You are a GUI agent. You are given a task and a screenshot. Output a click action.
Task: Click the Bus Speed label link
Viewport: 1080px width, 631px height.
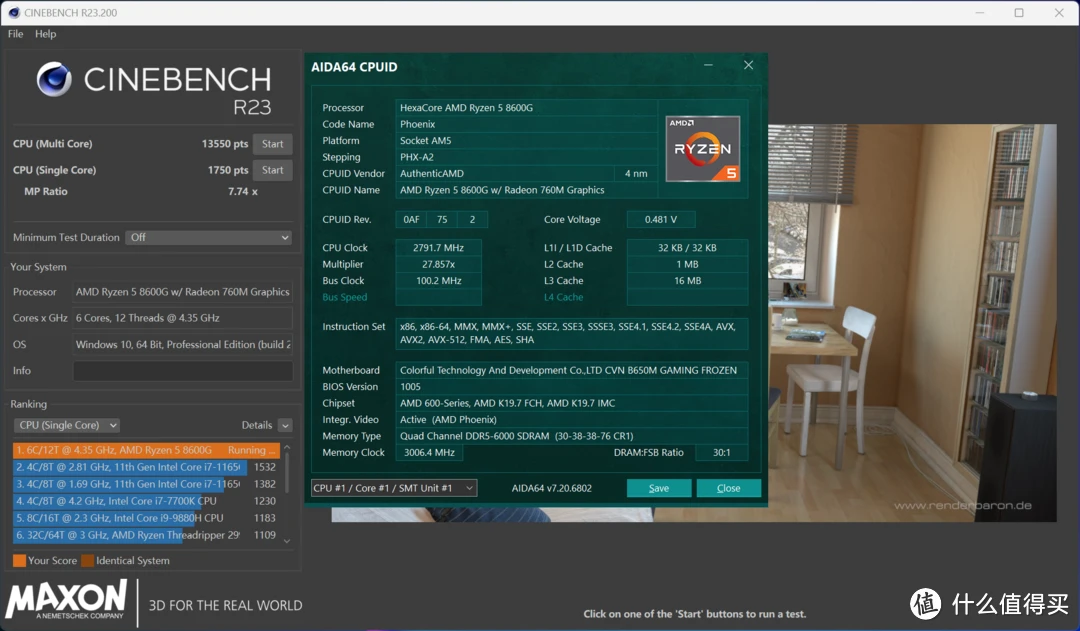click(344, 298)
